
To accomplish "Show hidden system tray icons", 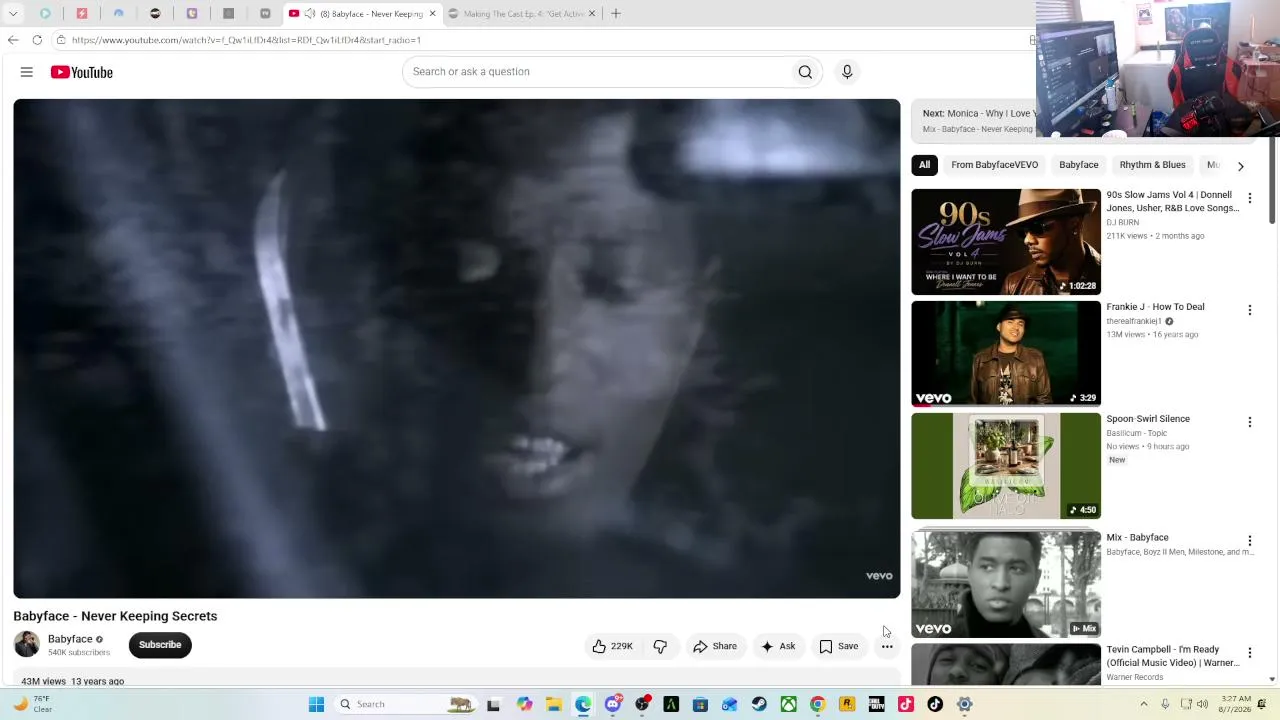I will pos(1144,704).
